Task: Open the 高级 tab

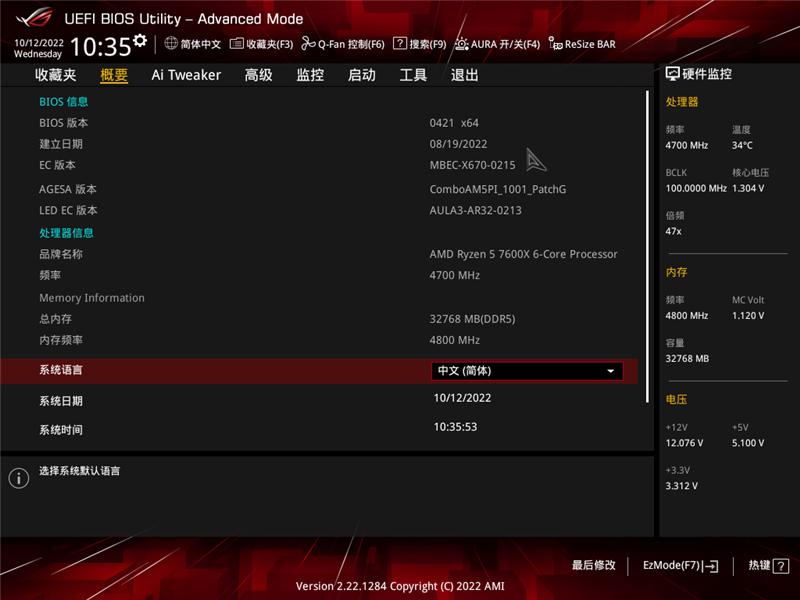Action: (x=258, y=75)
